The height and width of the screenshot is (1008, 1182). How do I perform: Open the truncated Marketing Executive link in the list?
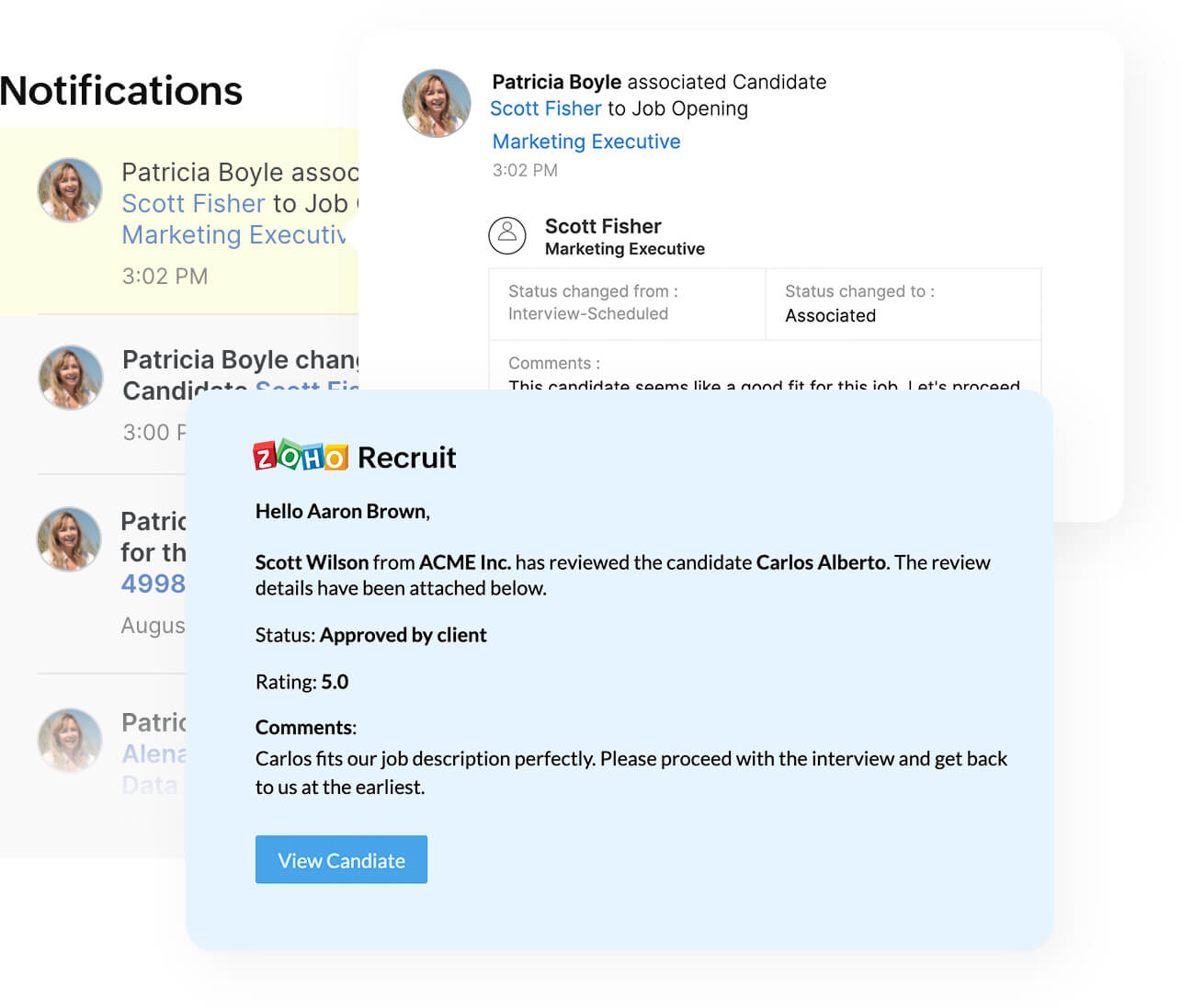click(233, 235)
